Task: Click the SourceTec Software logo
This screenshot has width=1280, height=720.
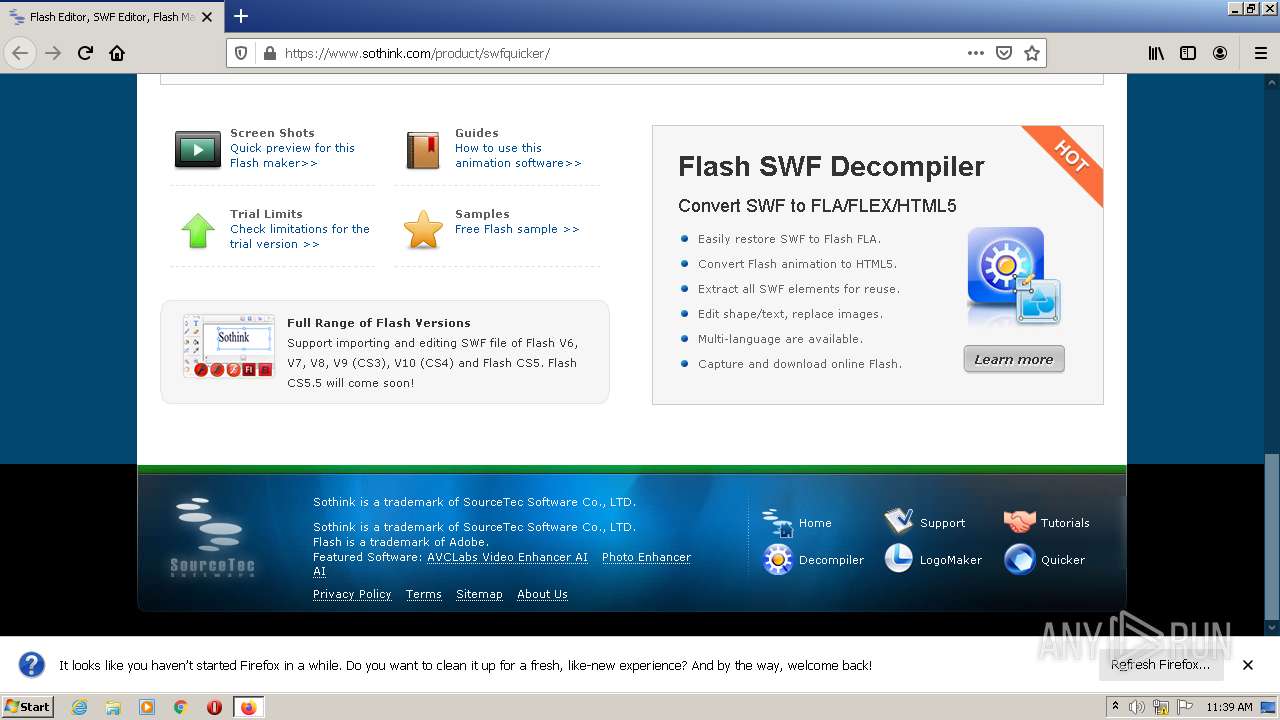Action: 212,537
